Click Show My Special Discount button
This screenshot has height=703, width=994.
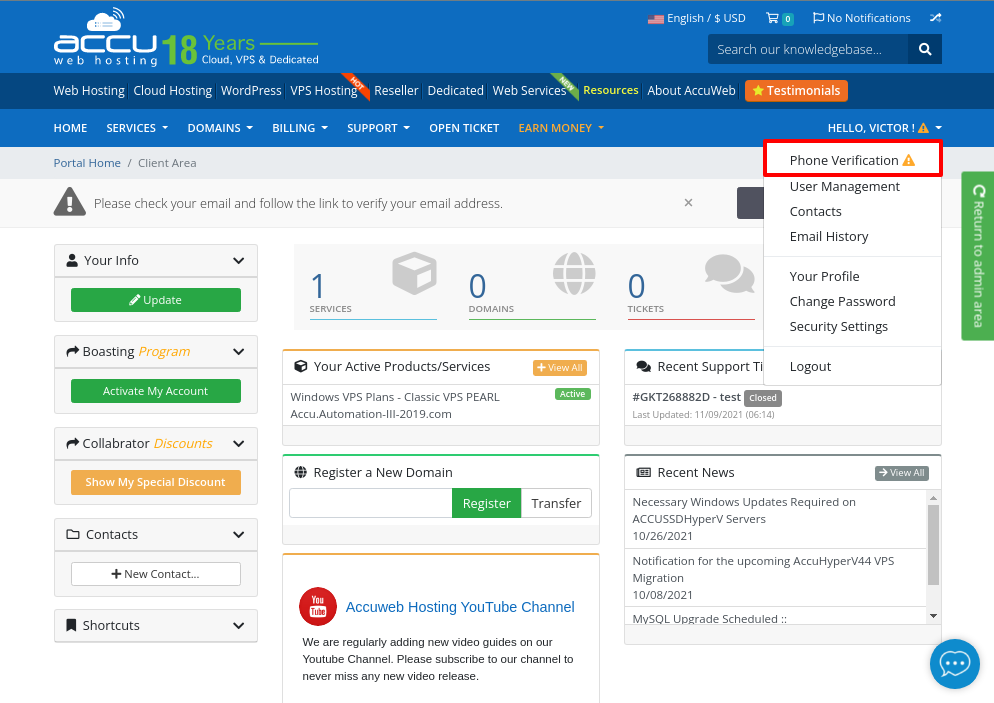pos(156,482)
